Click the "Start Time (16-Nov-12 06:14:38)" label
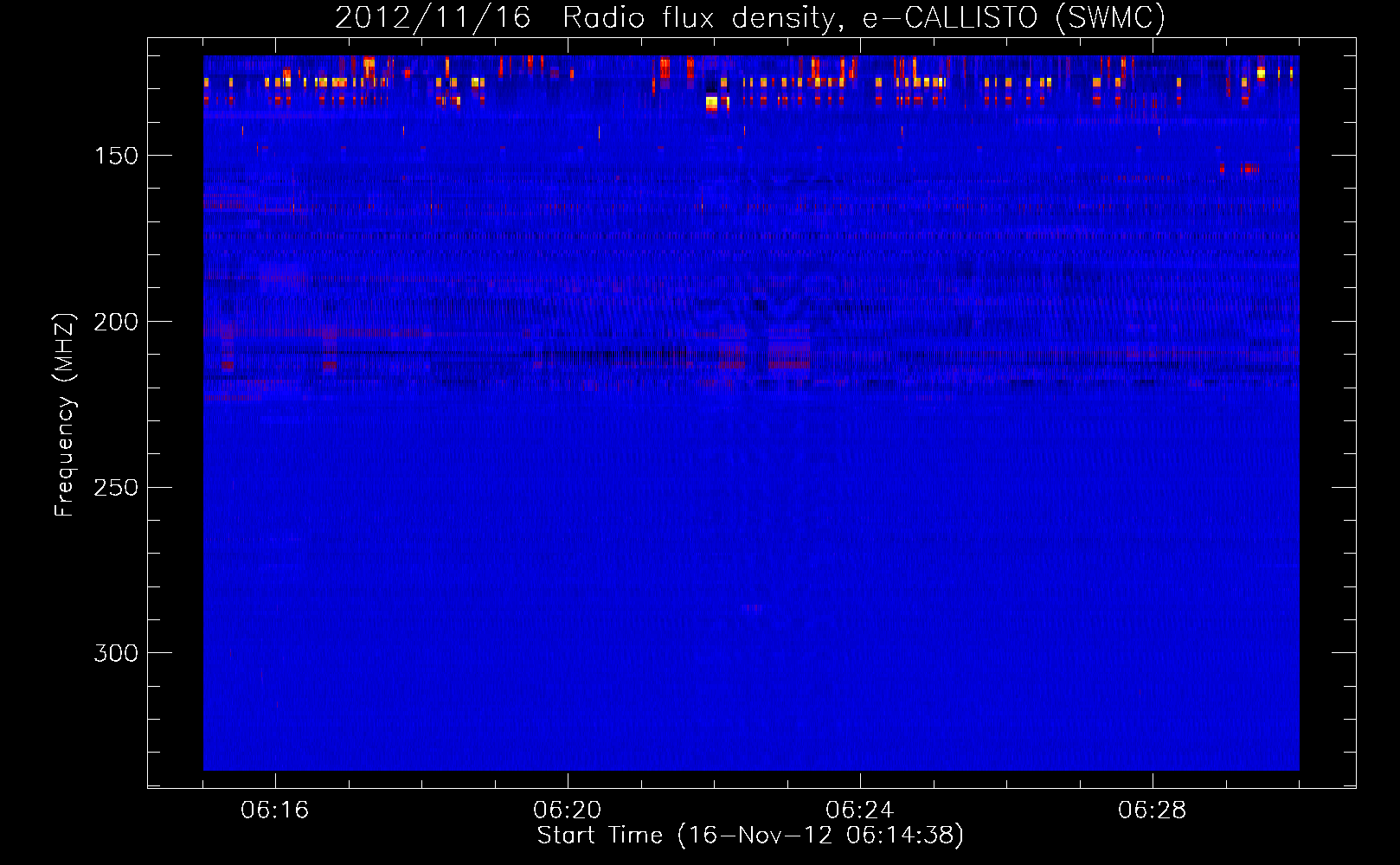 (x=750, y=836)
